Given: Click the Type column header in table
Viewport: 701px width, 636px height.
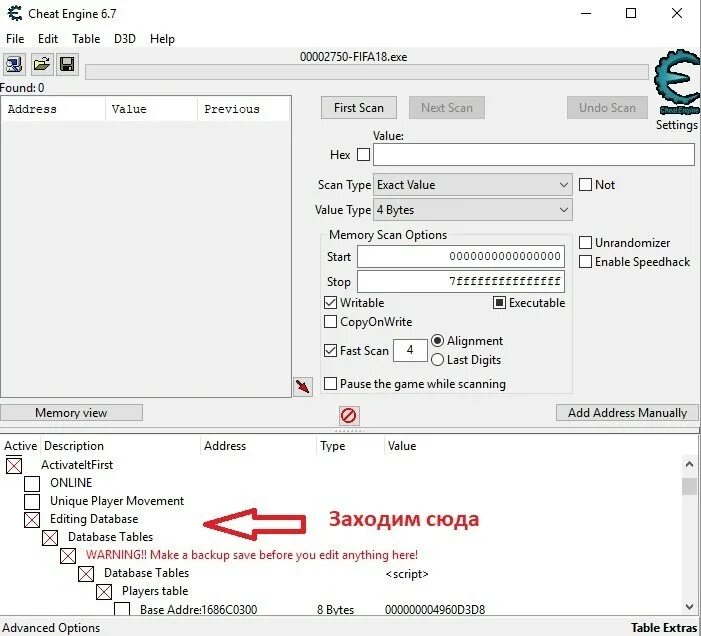Looking at the screenshot, I should 350,446.
